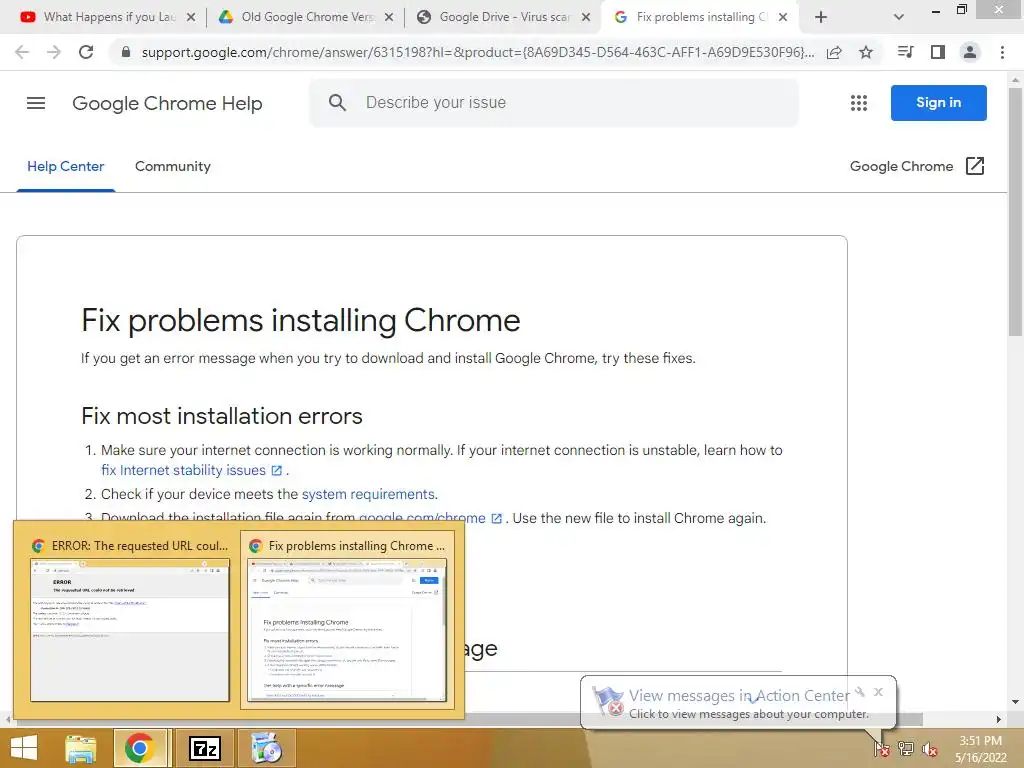The width and height of the screenshot is (1024, 768).
Task: Click the Fix problems installing Chrome heading
Action: [x=300, y=321]
